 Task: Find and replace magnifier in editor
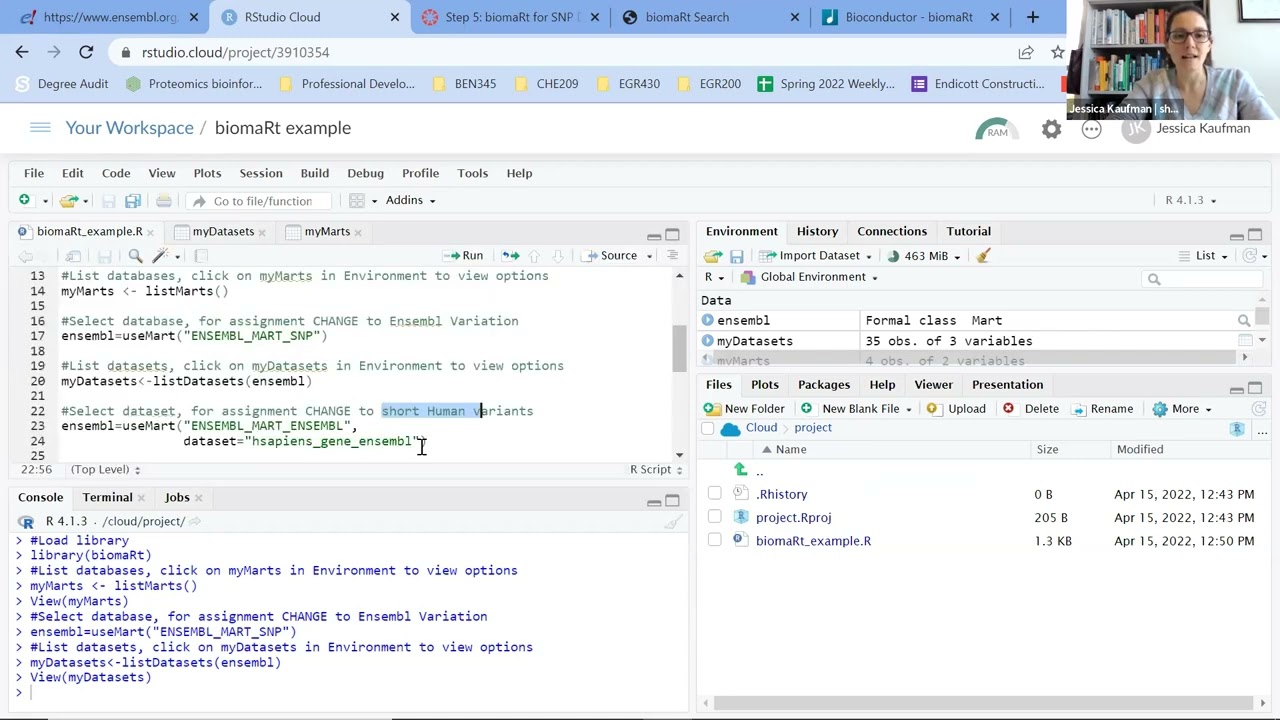(135, 256)
